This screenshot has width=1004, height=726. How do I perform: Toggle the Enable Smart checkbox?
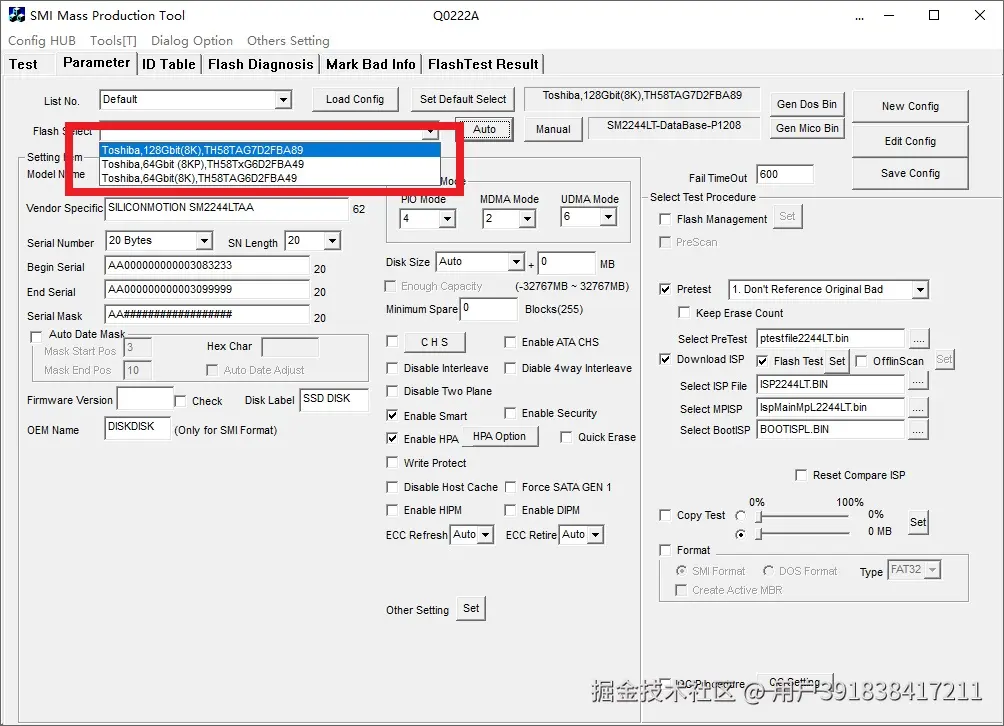392,415
